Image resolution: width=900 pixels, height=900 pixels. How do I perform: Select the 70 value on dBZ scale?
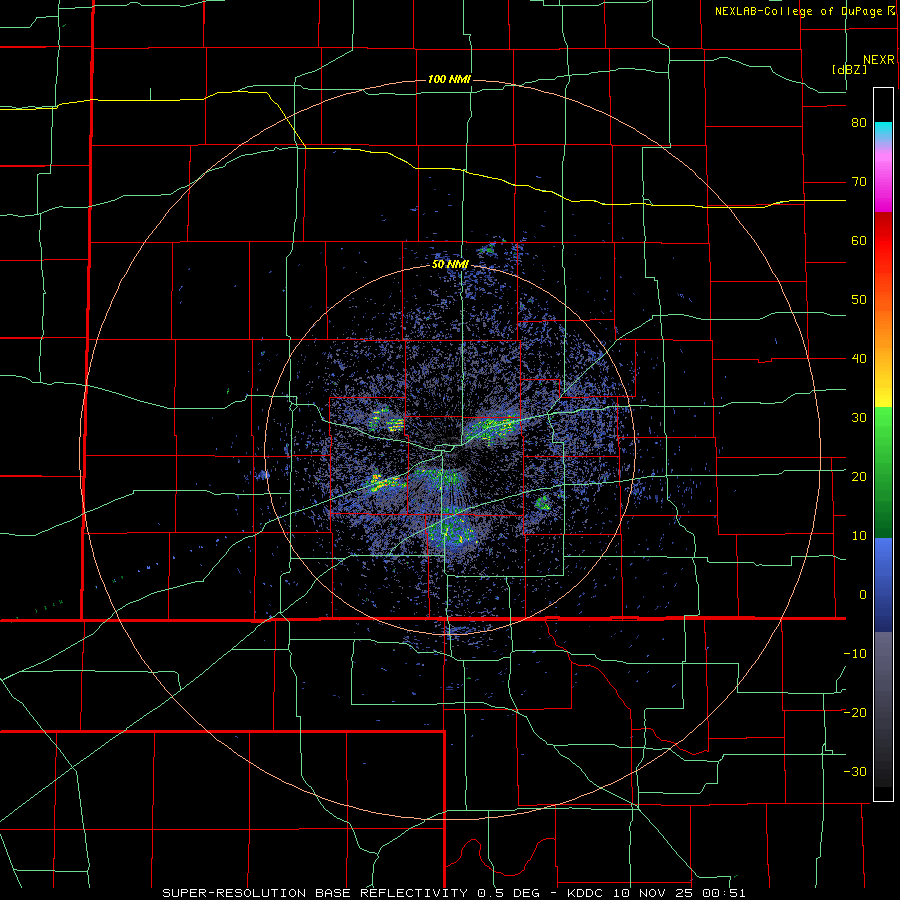click(859, 182)
